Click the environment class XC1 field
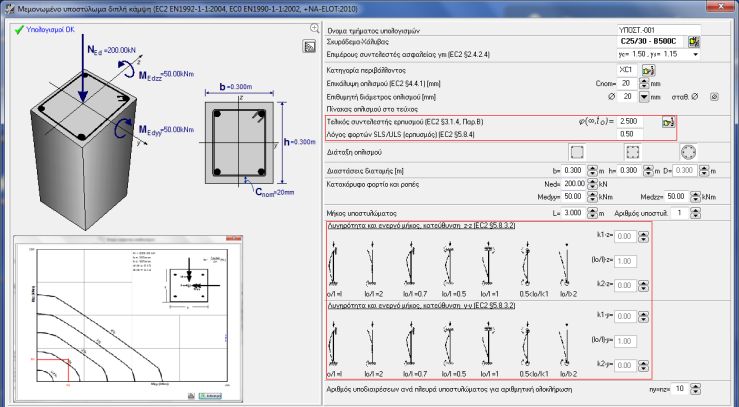 click(627, 70)
